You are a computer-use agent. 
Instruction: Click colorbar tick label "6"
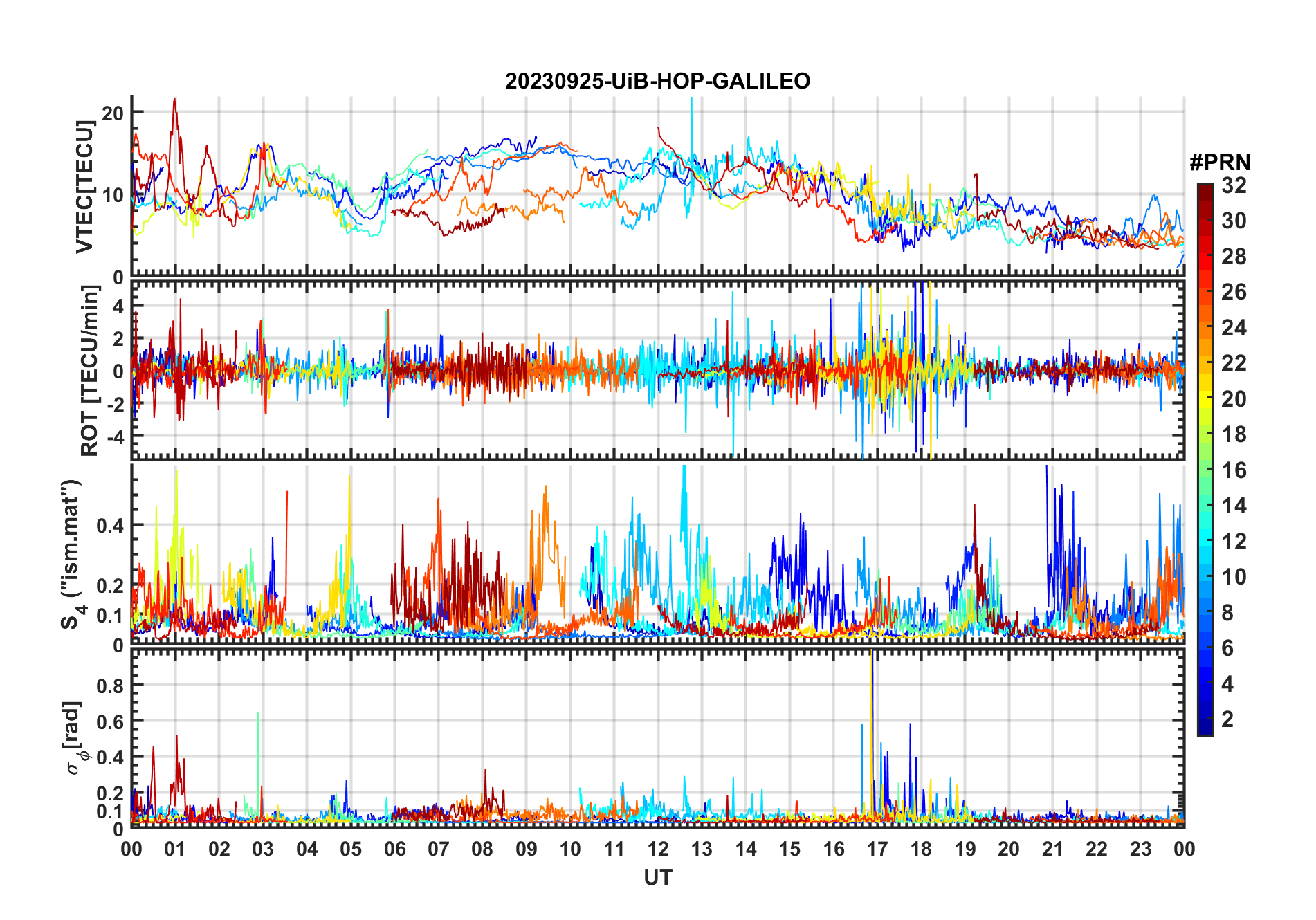[1227, 648]
